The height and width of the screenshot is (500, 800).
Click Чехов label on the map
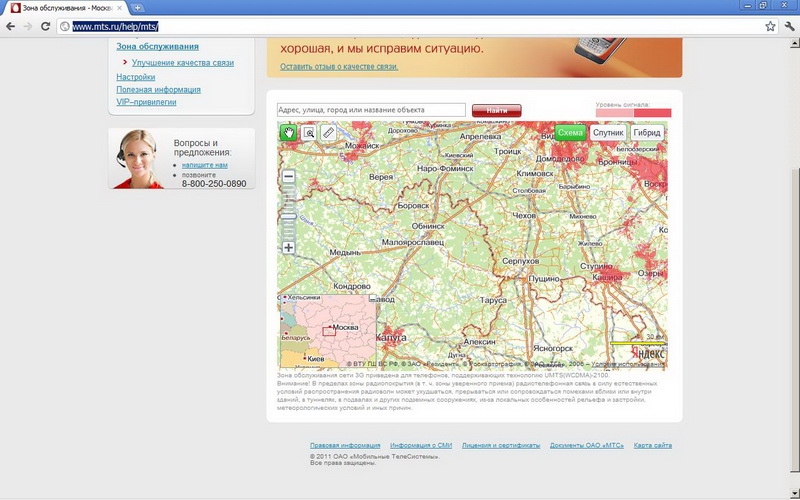click(x=524, y=216)
